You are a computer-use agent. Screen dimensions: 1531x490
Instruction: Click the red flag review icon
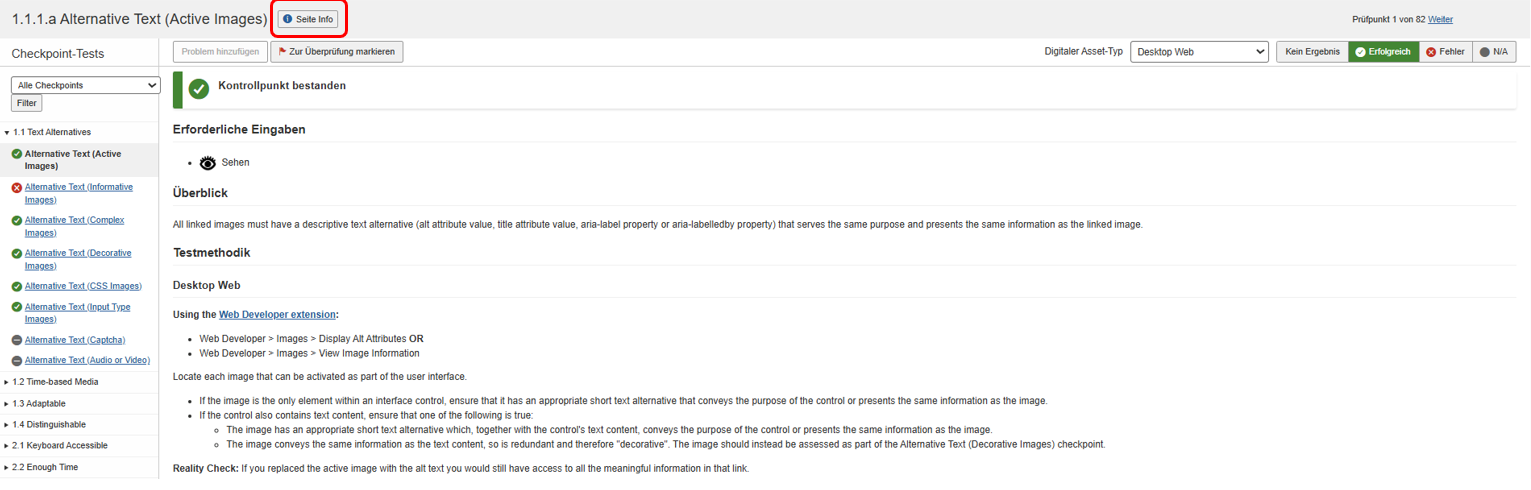click(x=283, y=51)
